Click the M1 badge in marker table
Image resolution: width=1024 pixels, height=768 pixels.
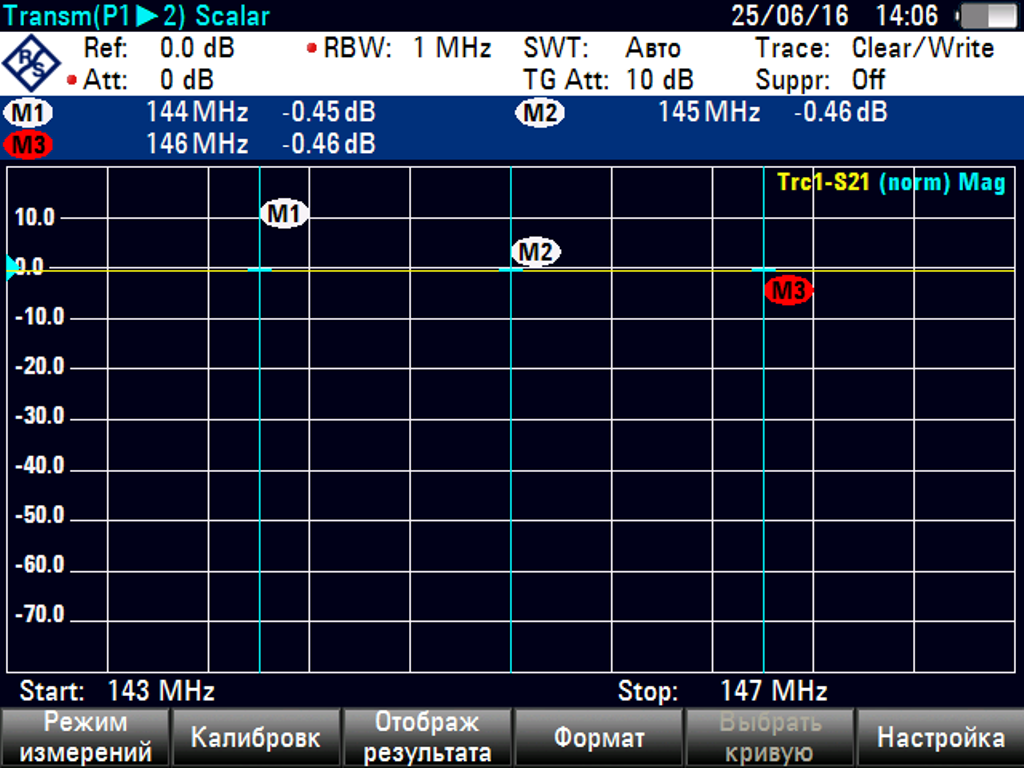click(x=29, y=113)
